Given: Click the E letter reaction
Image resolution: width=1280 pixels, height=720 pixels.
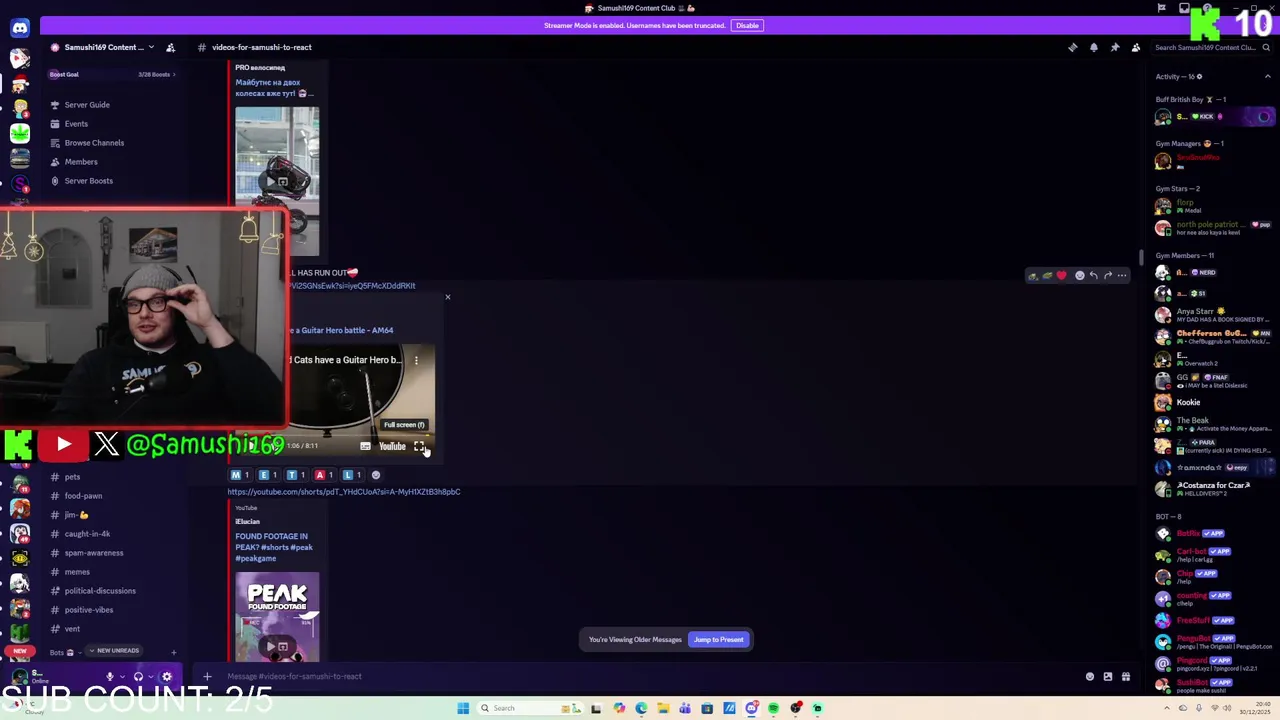Looking at the screenshot, I should click(x=268, y=475).
